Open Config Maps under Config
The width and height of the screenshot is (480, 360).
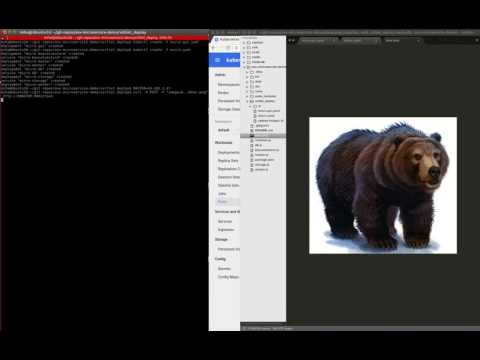point(228,277)
